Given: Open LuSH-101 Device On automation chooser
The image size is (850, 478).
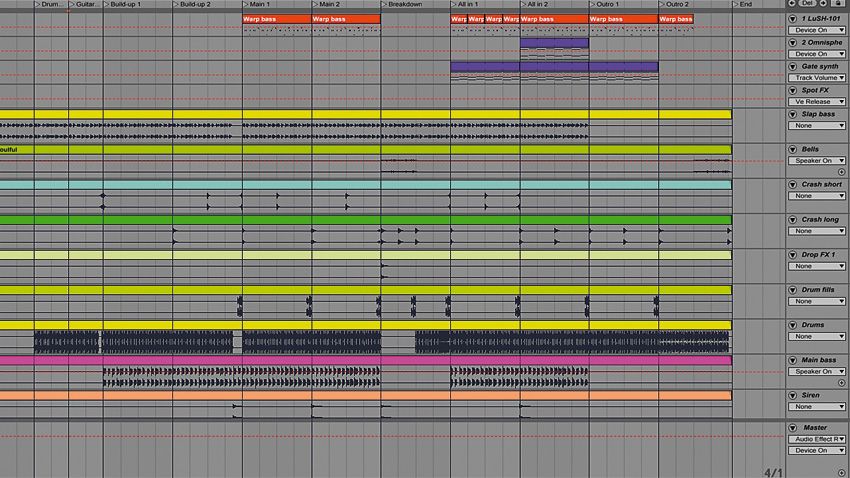Looking at the screenshot, I should tap(817, 30).
